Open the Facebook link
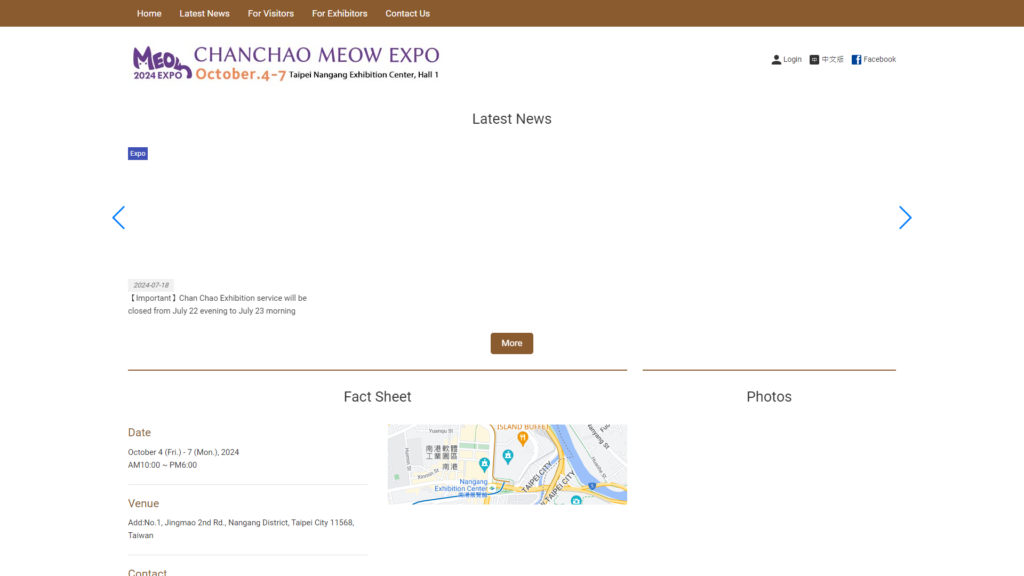The width and height of the screenshot is (1024, 576). point(879,59)
